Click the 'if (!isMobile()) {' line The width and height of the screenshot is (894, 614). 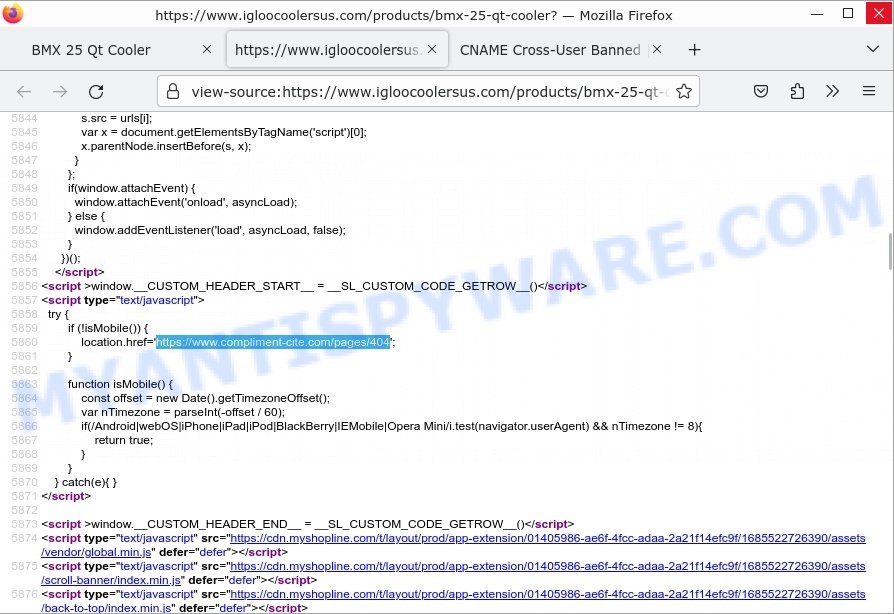click(108, 328)
